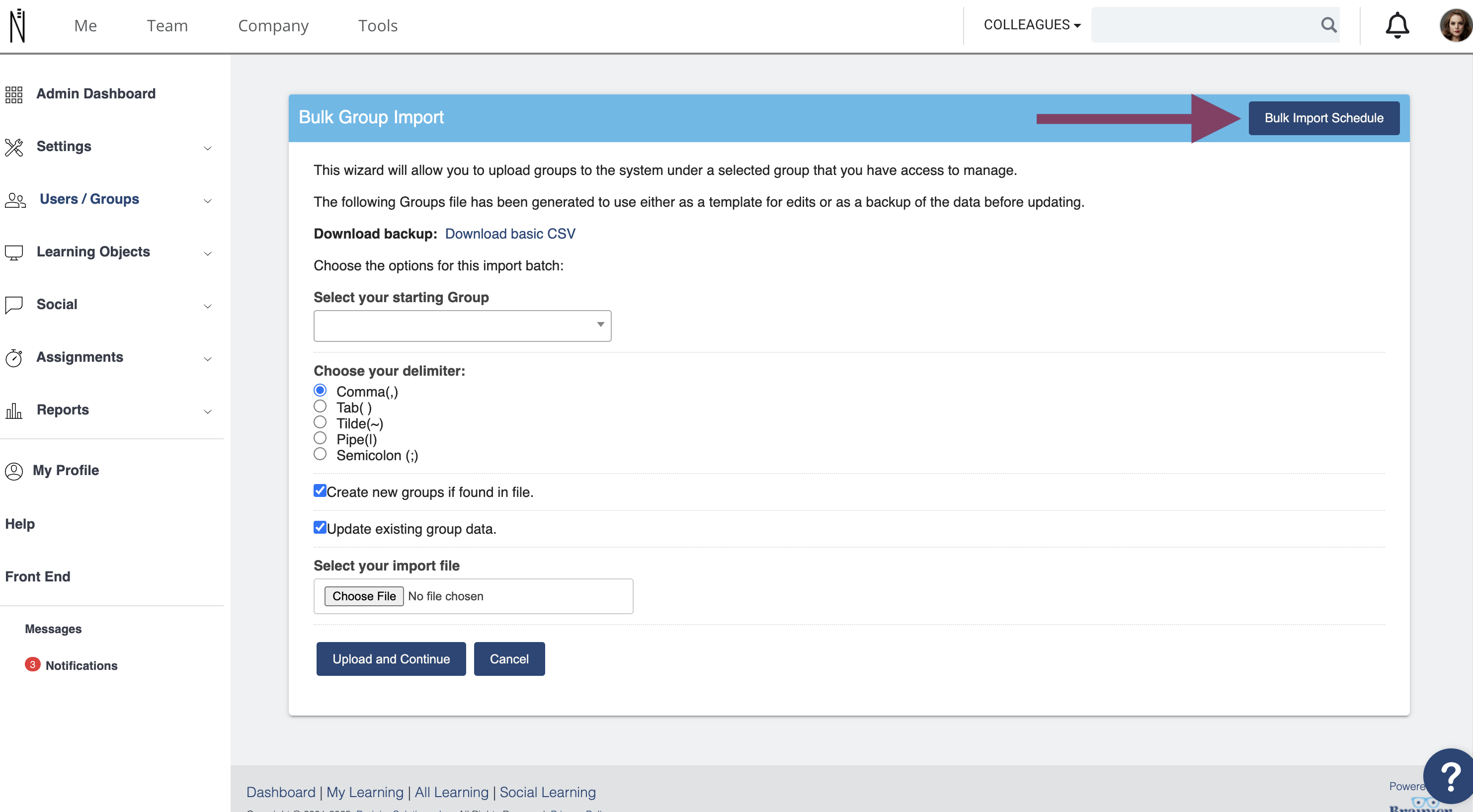Viewport: 1473px width, 812px height.
Task: Click the search magnifier icon
Action: coord(1328,25)
